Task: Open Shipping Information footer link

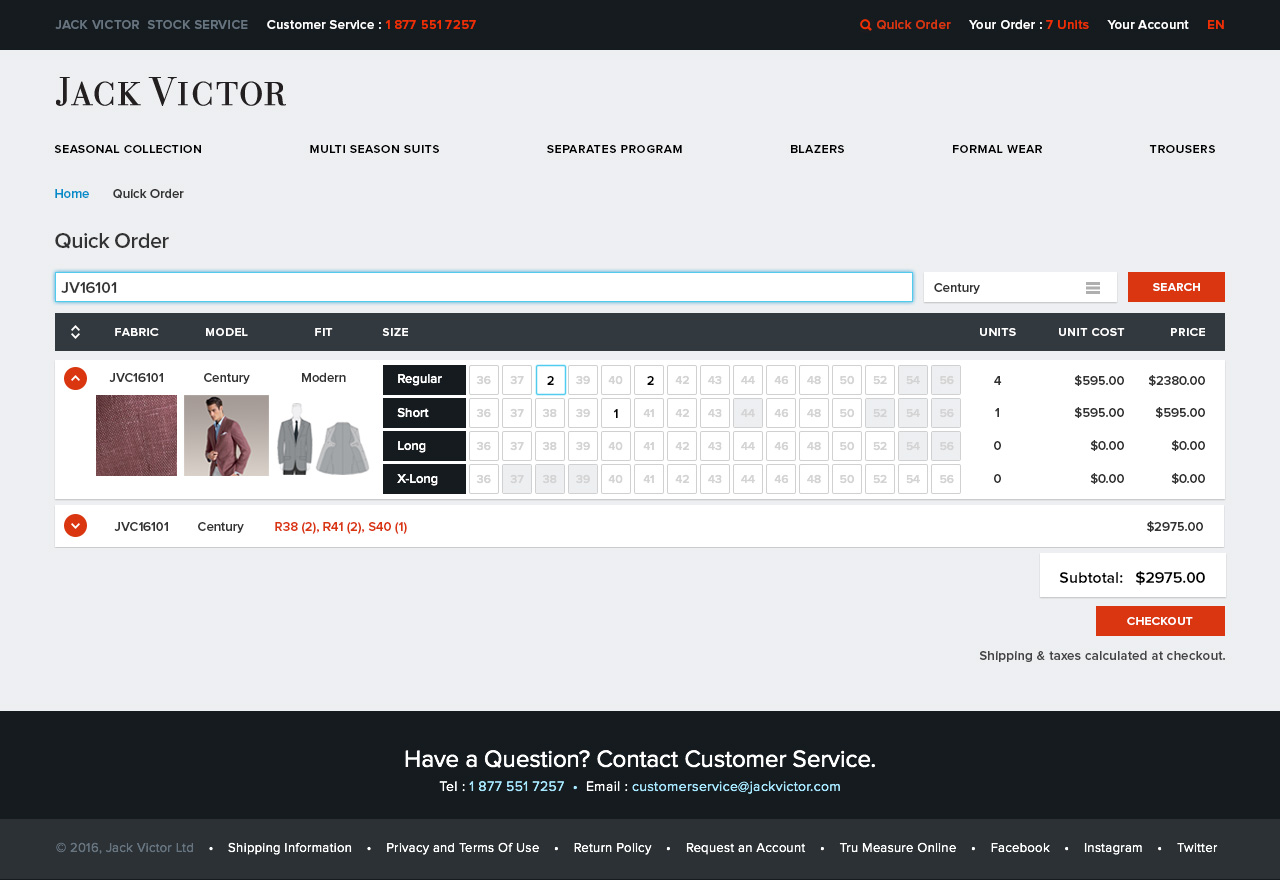Action: pos(290,848)
